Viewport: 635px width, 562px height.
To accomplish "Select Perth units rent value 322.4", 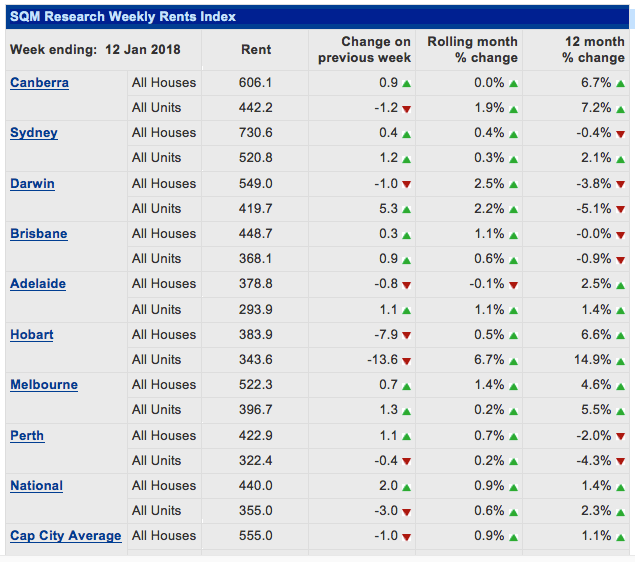I will coord(256,460).
